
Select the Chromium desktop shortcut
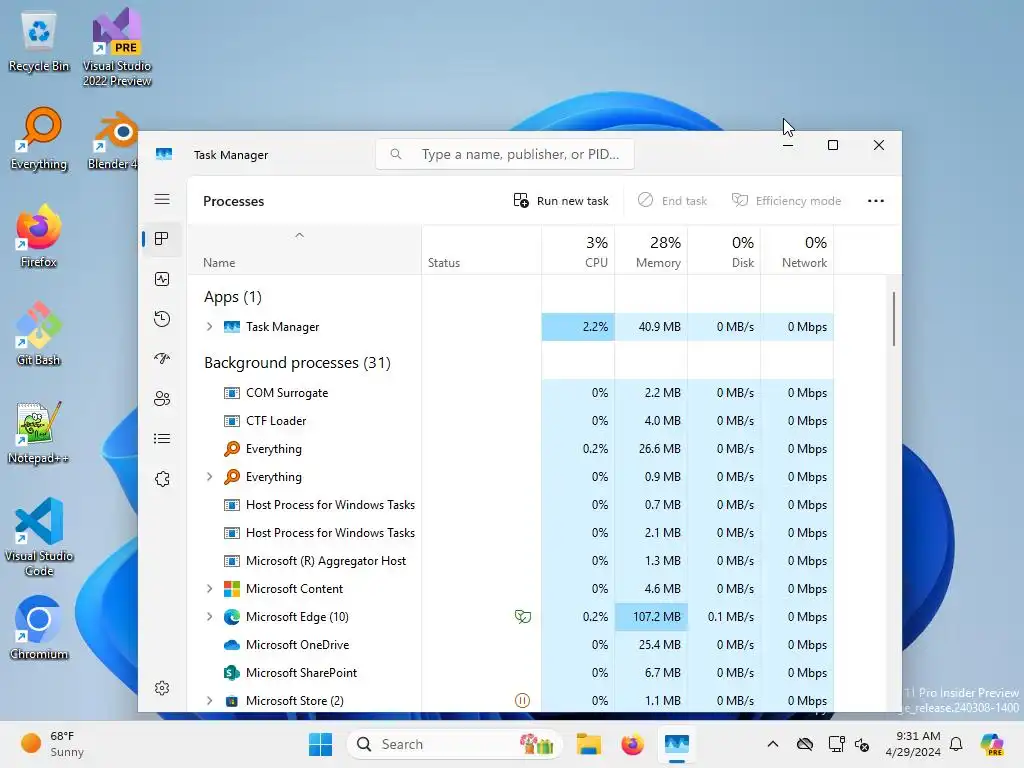tap(39, 628)
